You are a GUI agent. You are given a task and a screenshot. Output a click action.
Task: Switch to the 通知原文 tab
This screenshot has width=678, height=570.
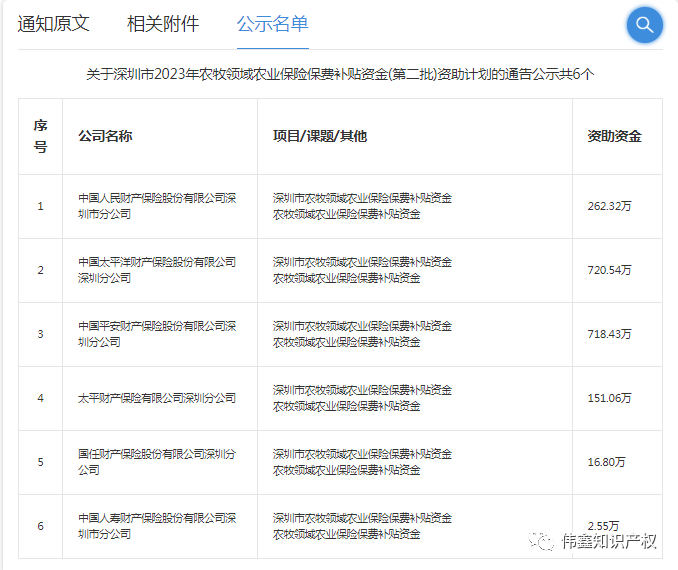pyautogui.click(x=54, y=24)
